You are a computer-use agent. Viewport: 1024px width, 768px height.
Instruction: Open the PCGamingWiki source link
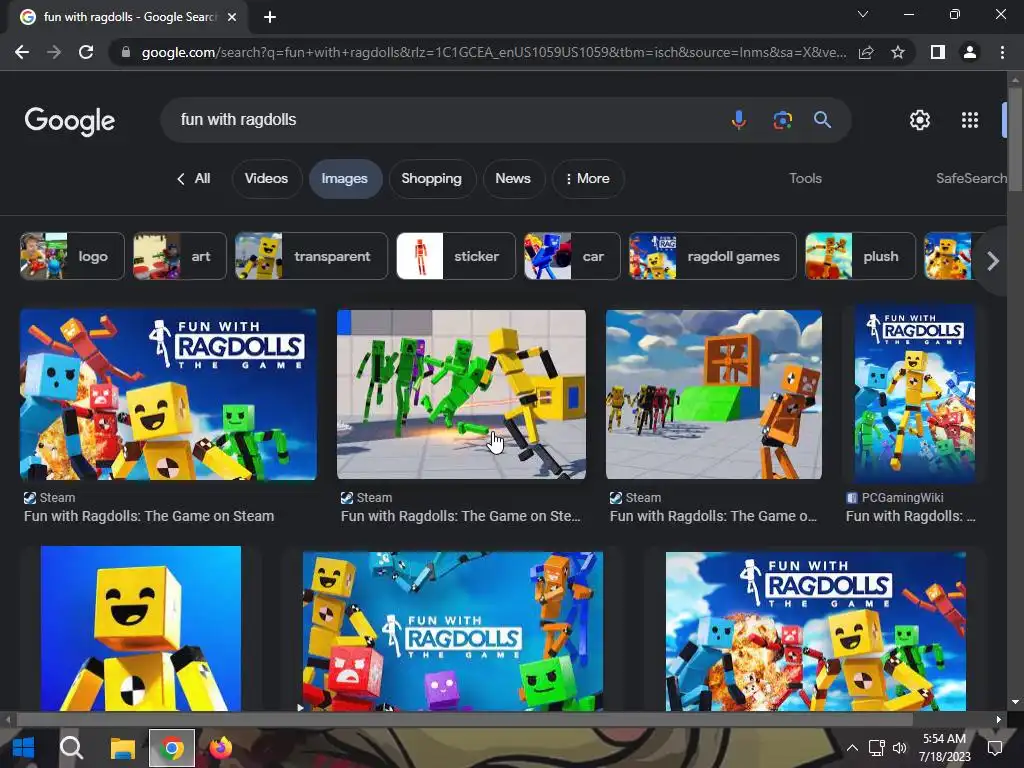(895, 498)
